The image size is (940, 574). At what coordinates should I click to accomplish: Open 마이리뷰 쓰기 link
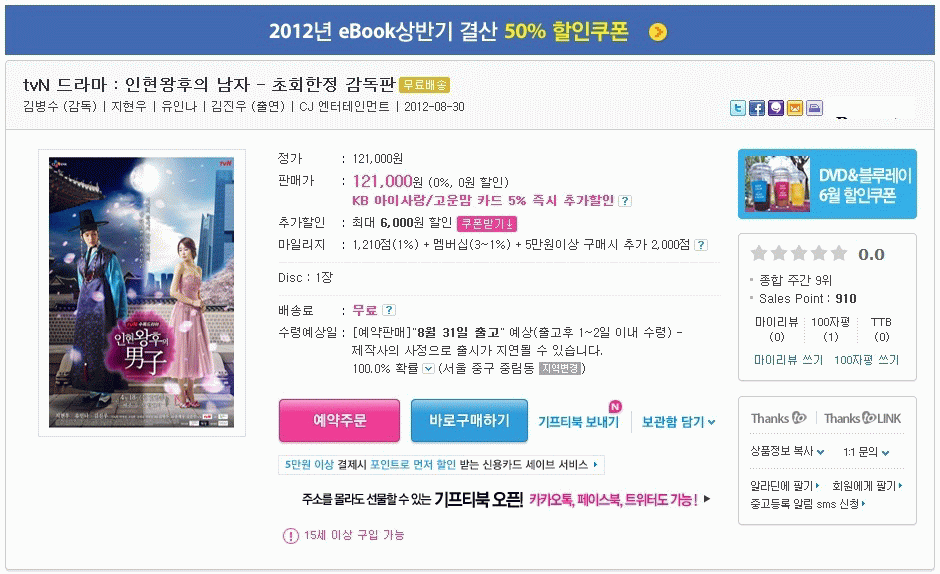coord(788,360)
